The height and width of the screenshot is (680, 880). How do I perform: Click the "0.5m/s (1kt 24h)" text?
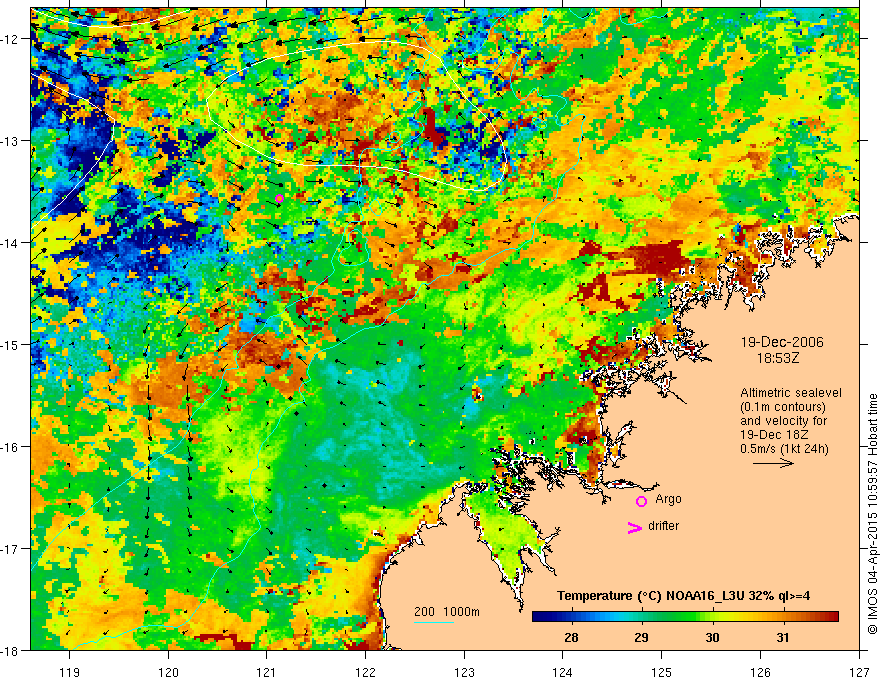click(784, 449)
